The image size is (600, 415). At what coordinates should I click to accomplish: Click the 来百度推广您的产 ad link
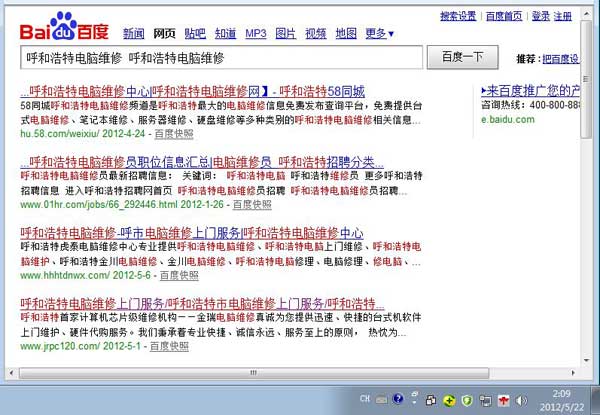(x=530, y=91)
